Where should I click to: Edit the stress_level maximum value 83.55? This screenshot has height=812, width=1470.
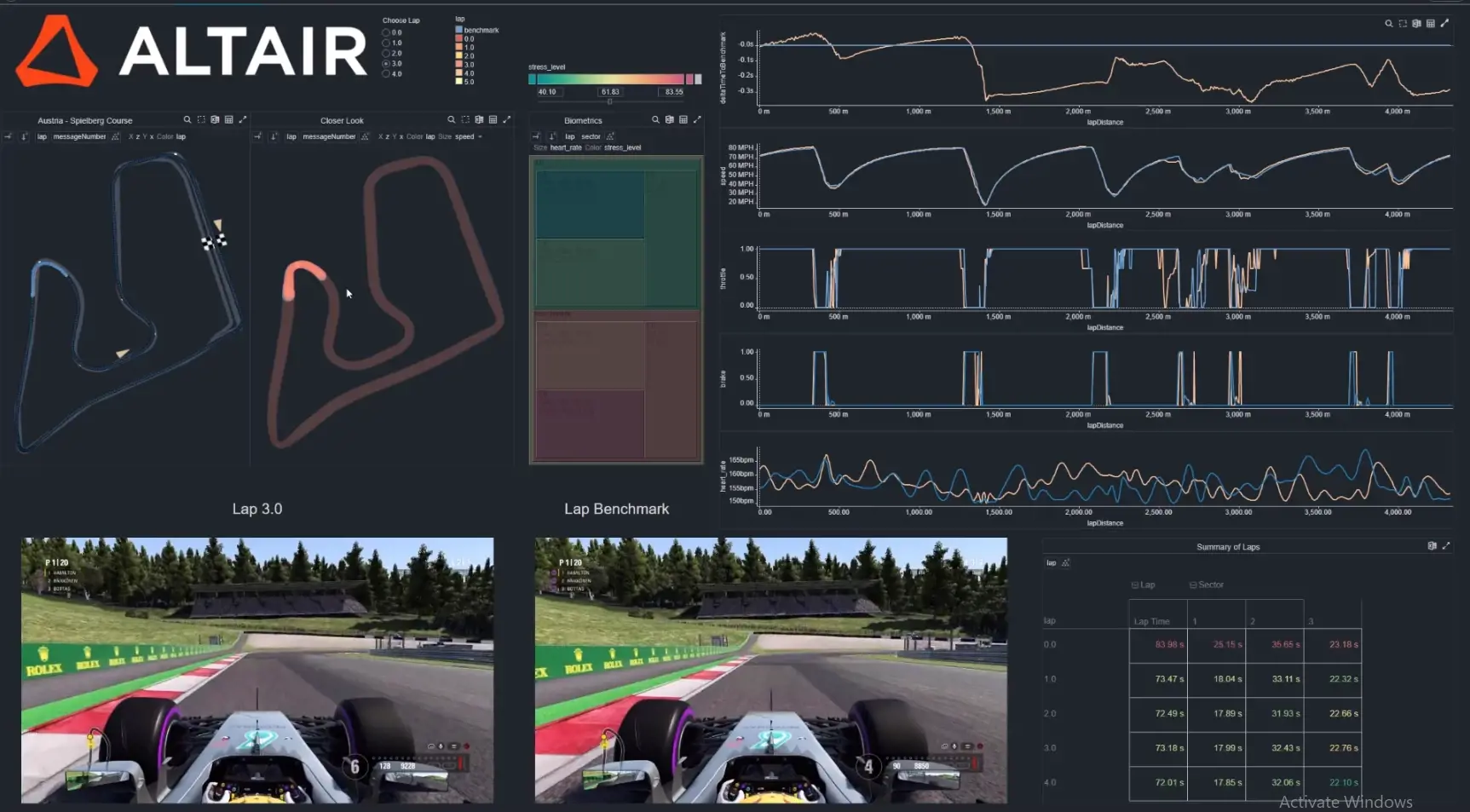[673, 91]
